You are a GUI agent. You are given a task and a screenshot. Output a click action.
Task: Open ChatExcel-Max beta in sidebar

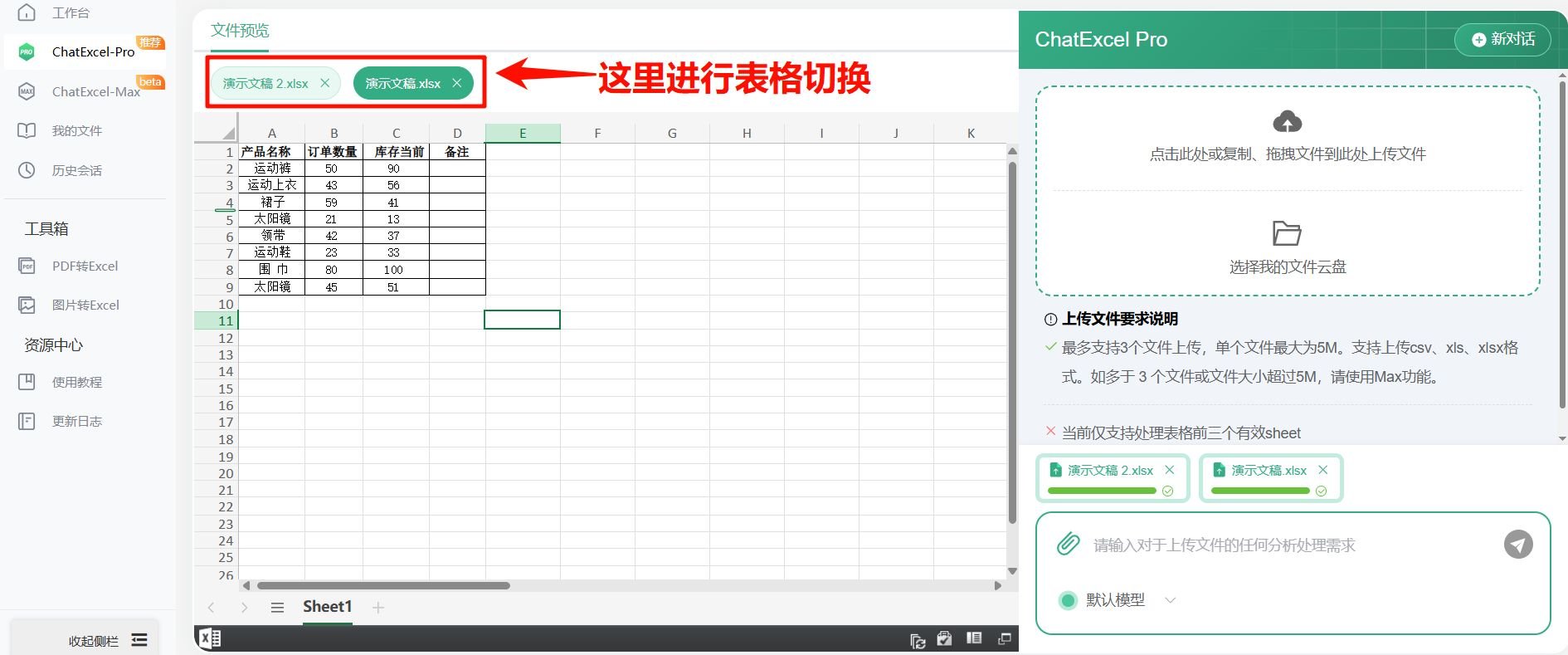point(95,91)
